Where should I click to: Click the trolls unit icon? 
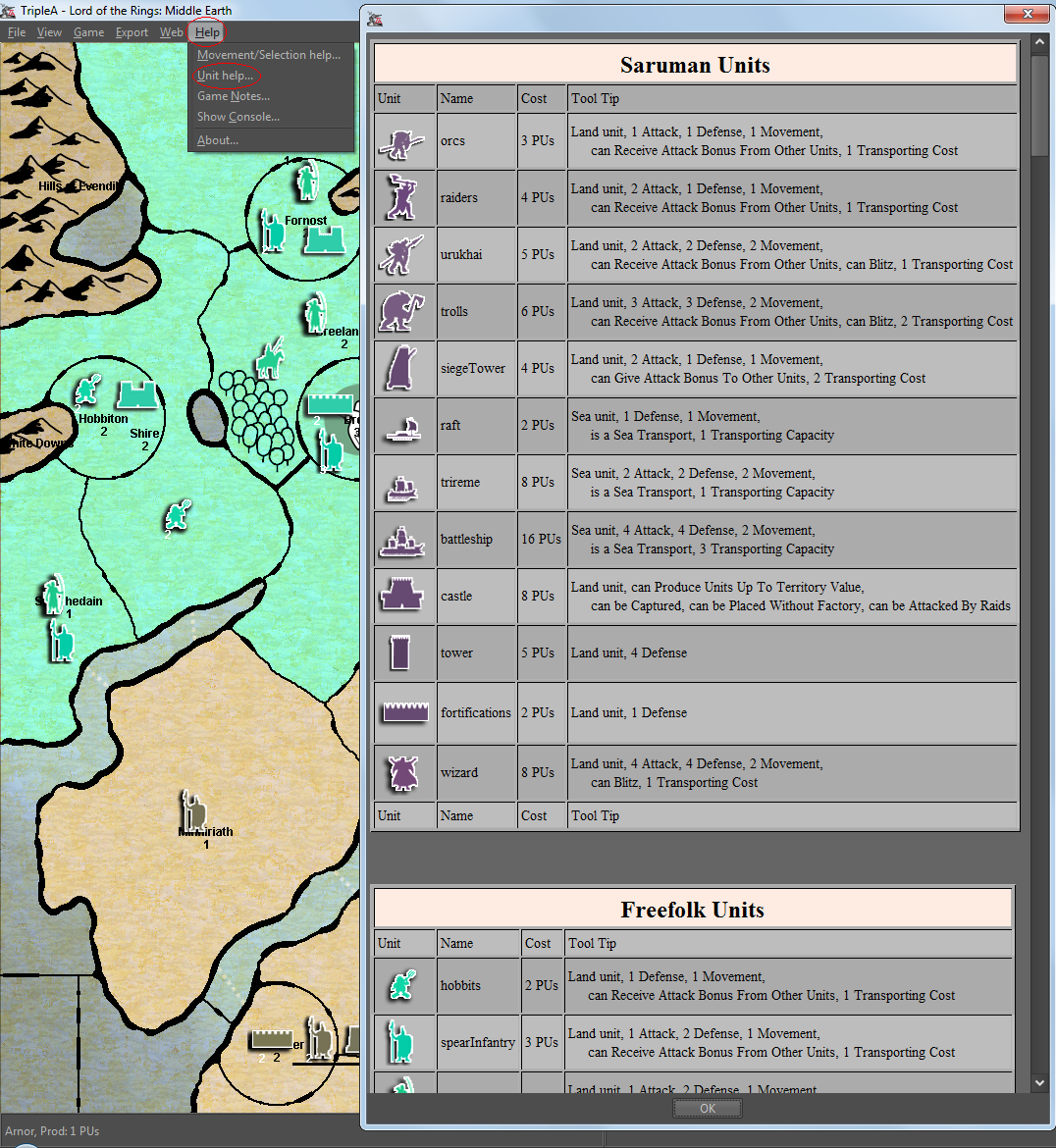[401, 311]
